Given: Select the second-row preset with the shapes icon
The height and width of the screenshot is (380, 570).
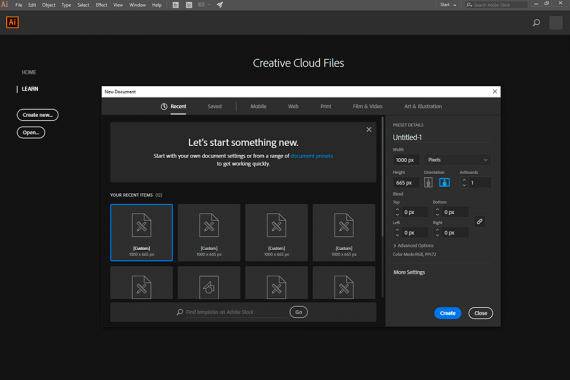Looking at the screenshot, I should click(209, 283).
